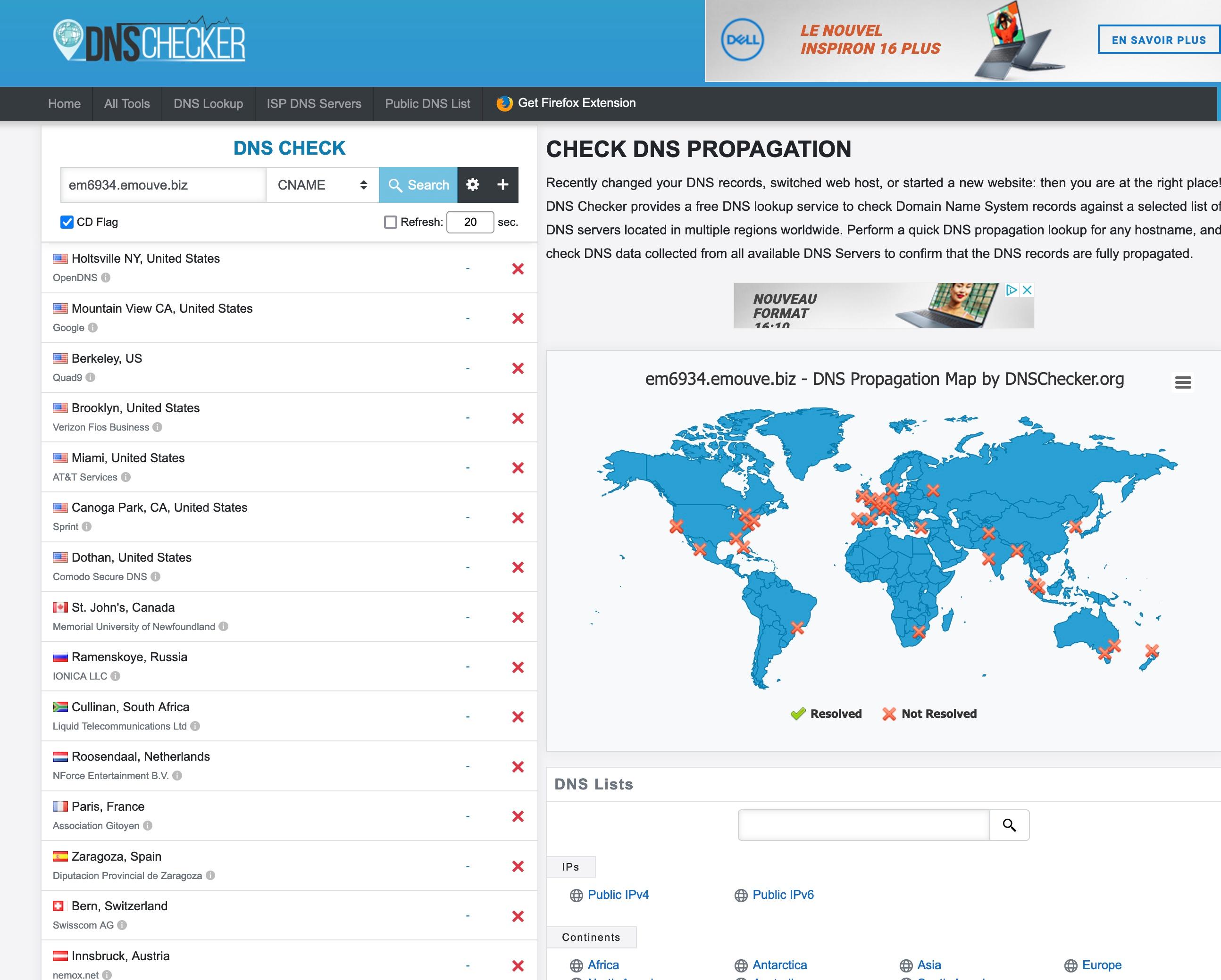
Task: Click the red X for Cullinan, South Africa
Action: click(518, 717)
